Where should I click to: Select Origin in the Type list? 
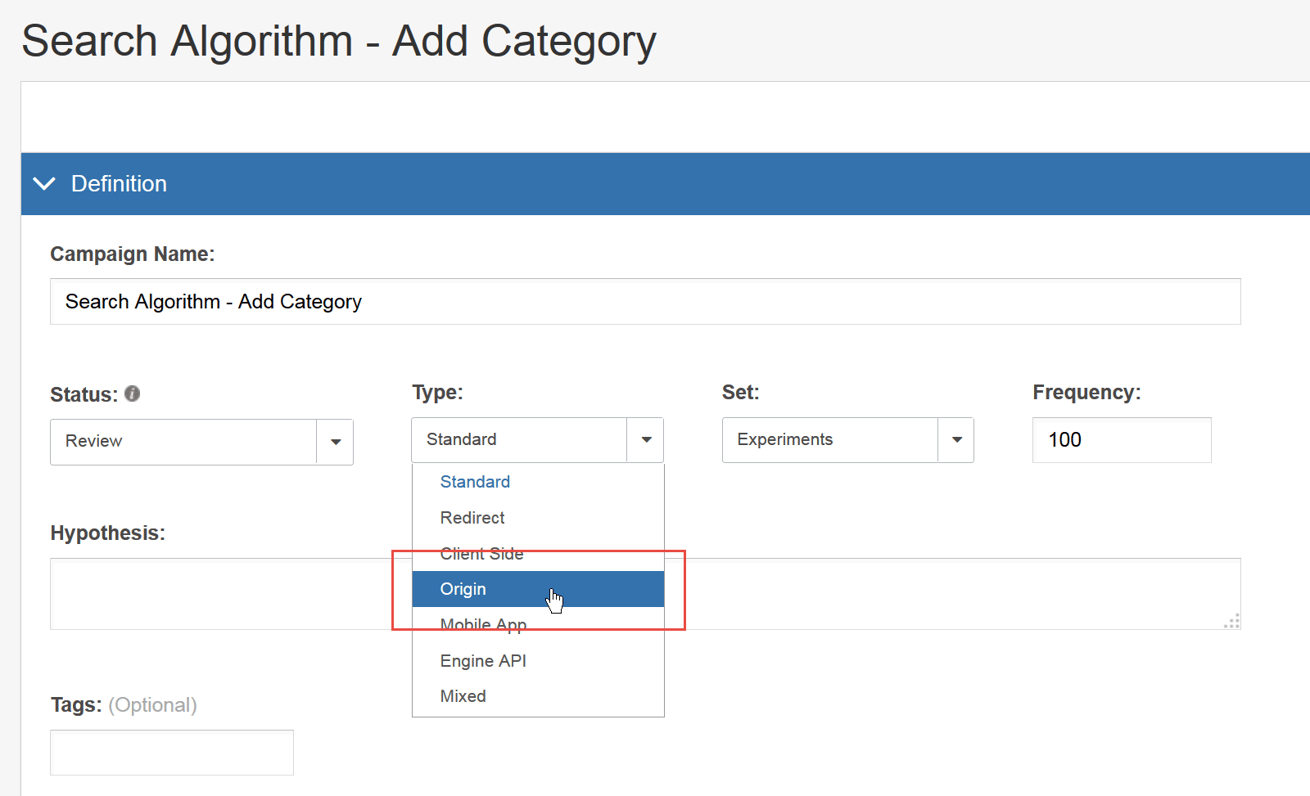click(x=538, y=589)
